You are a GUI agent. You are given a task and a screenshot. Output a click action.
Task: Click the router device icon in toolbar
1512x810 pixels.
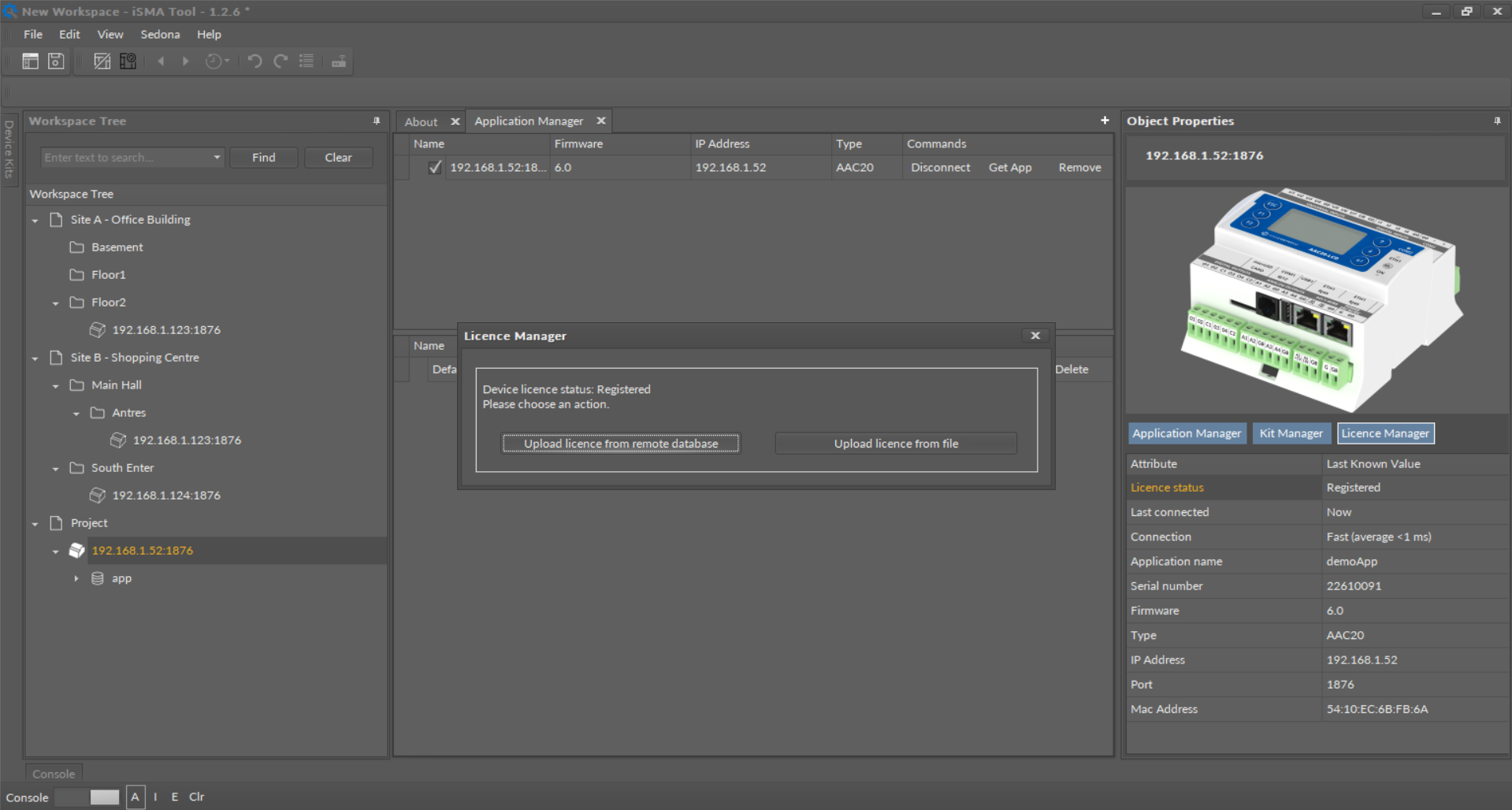[x=339, y=61]
